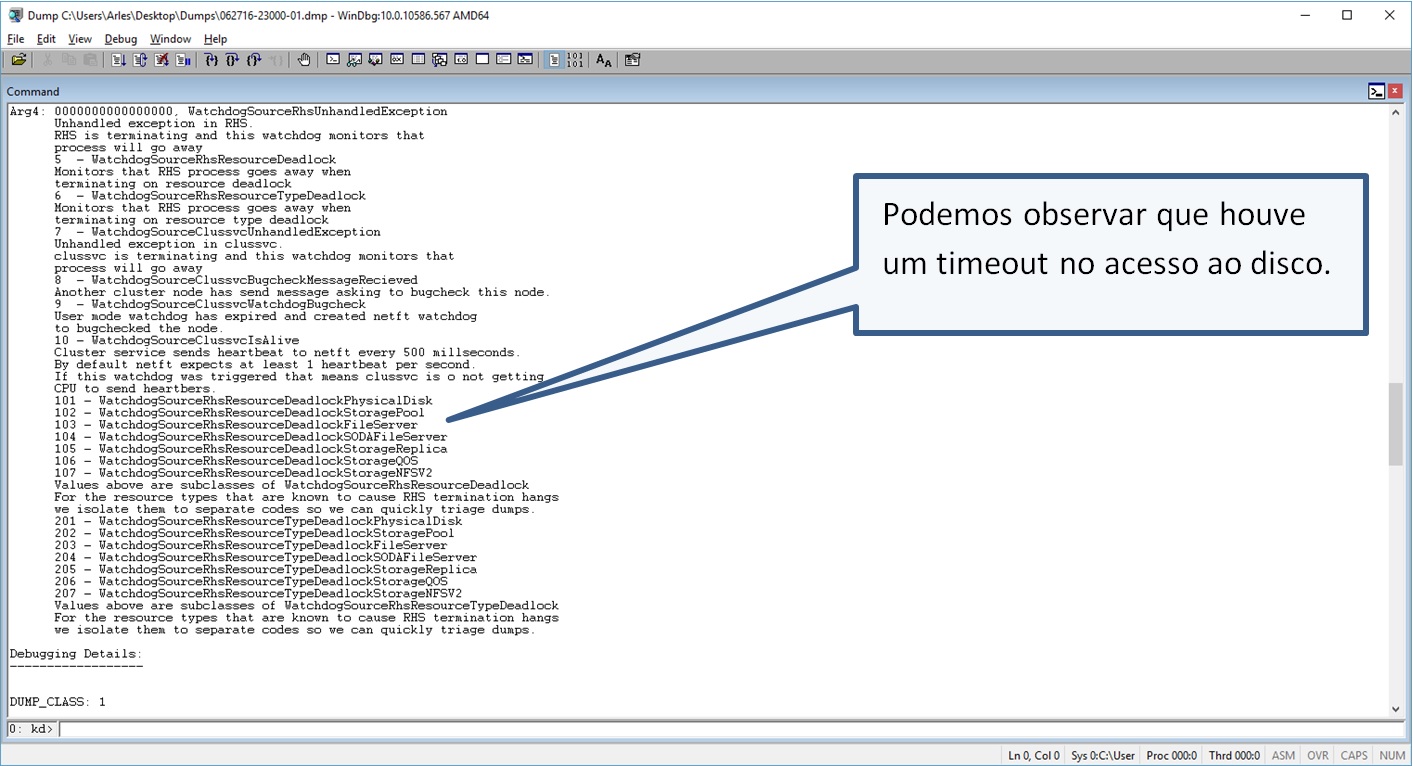Viewport: 1413px width, 766px height.
Task: Open the Edit menu
Action: (x=46, y=39)
